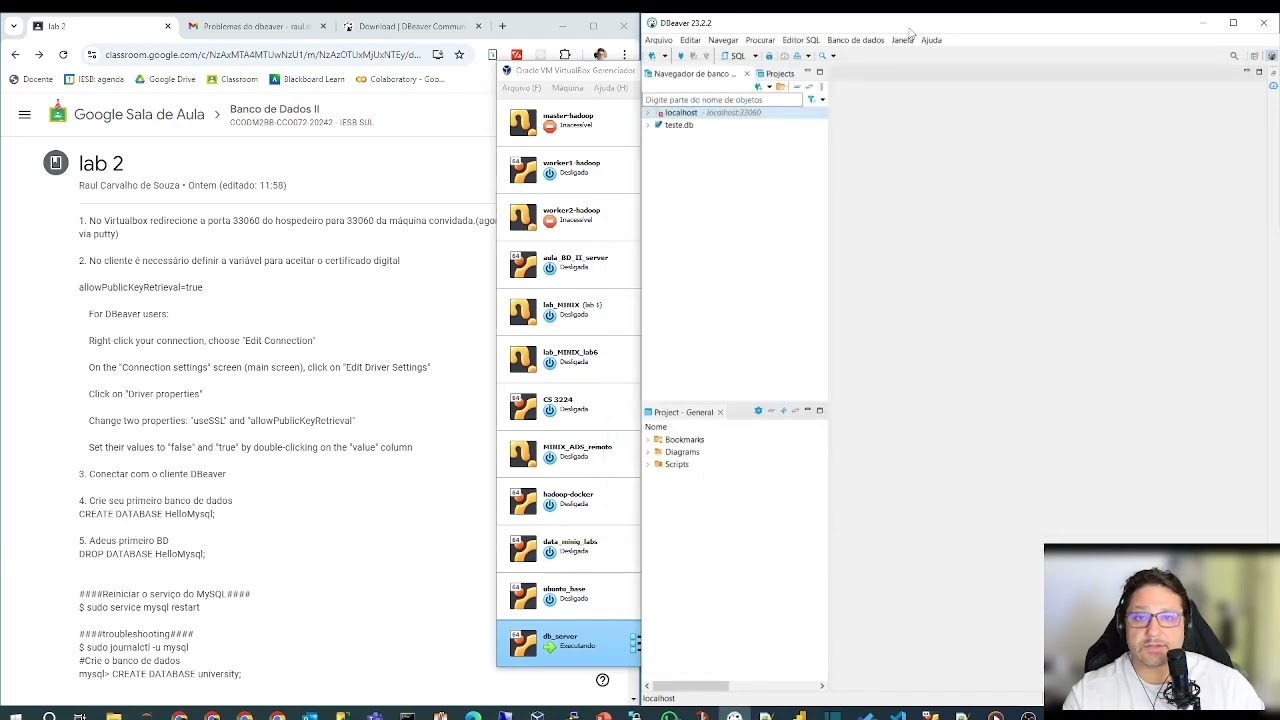Click the Google Classroom logo icon
Image resolution: width=1280 pixels, height=720 pixels.
click(x=58, y=114)
